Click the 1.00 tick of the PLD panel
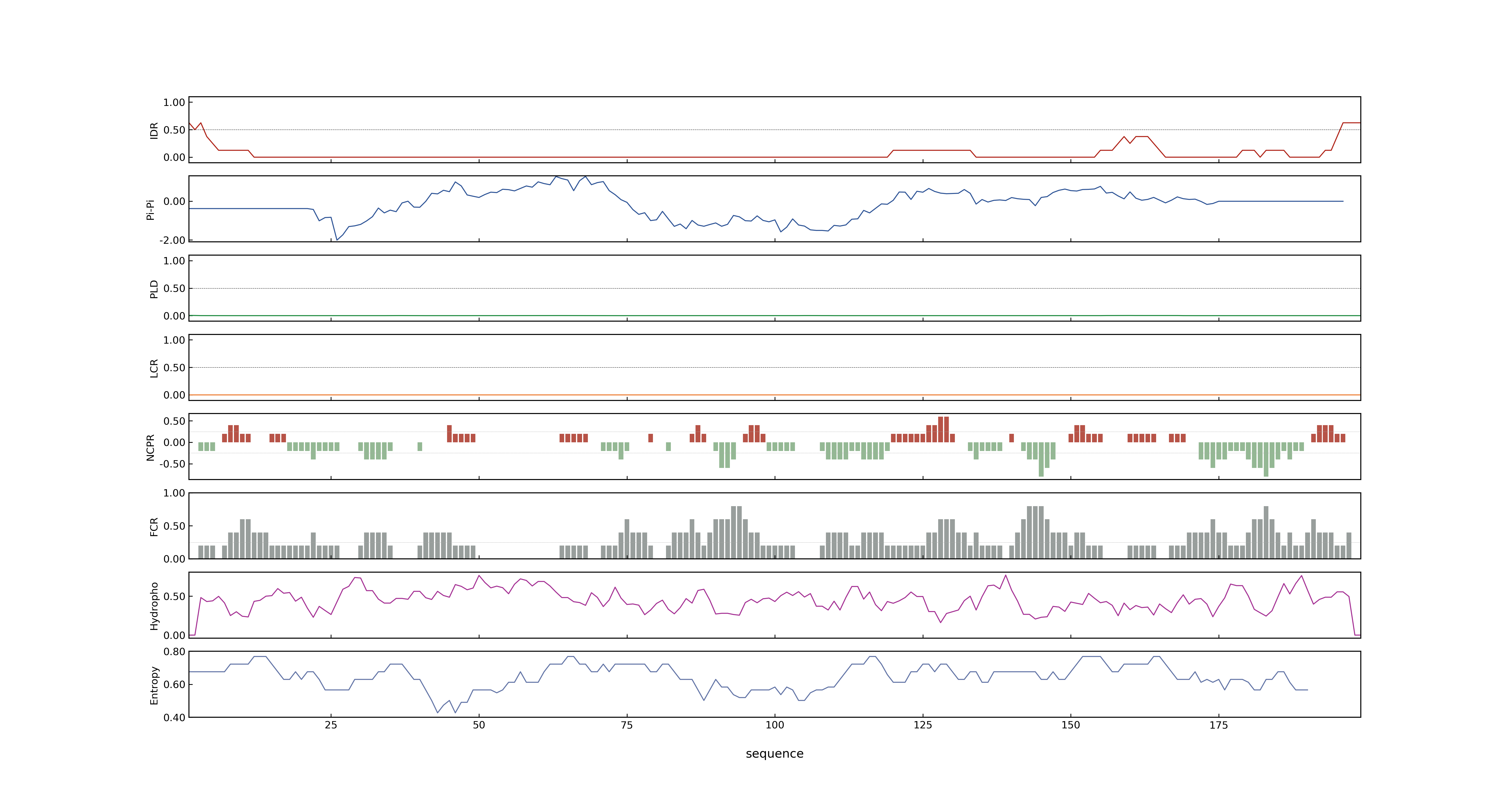 [174, 261]
